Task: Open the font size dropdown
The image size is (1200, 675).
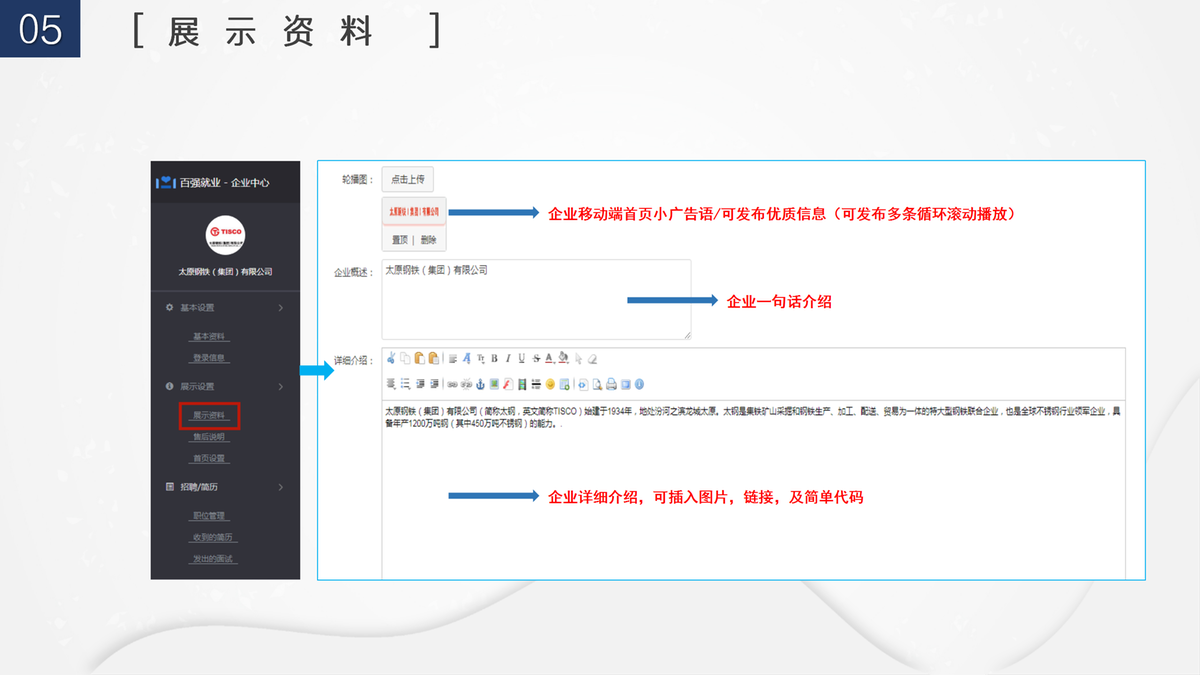Action: [481, 358]
